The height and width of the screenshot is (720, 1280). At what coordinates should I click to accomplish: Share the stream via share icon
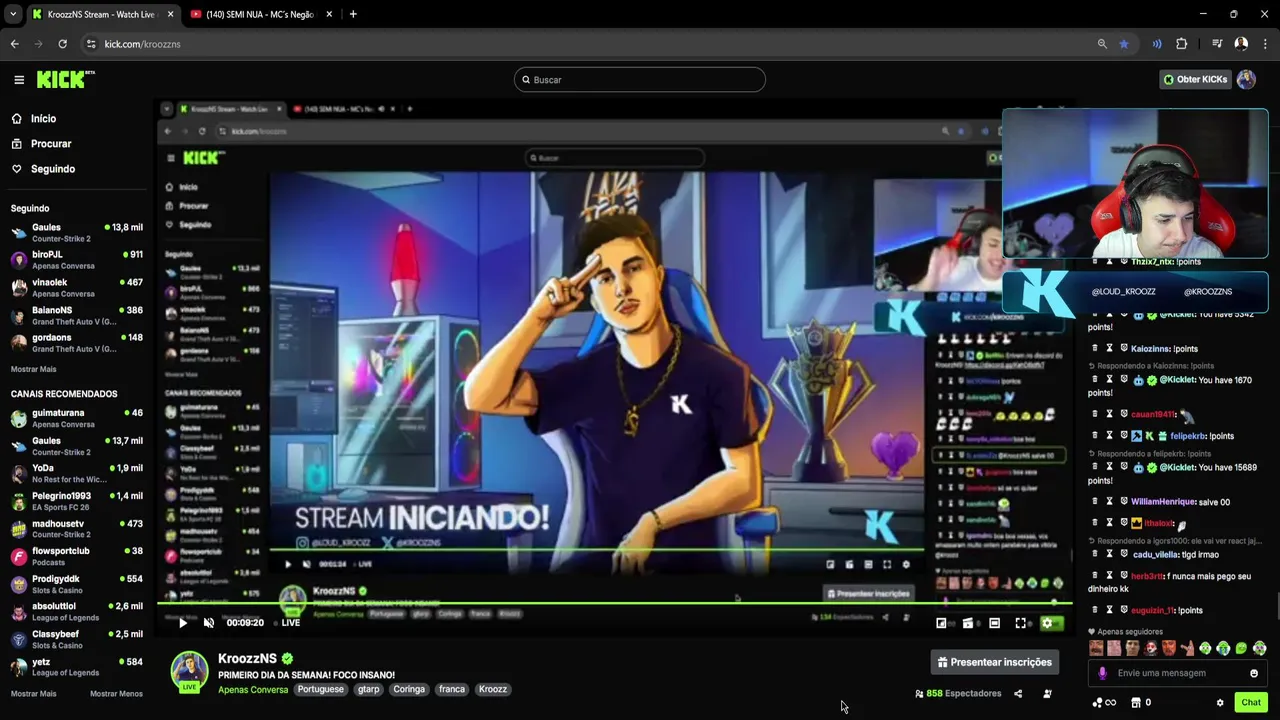(x=1018, y=693)
